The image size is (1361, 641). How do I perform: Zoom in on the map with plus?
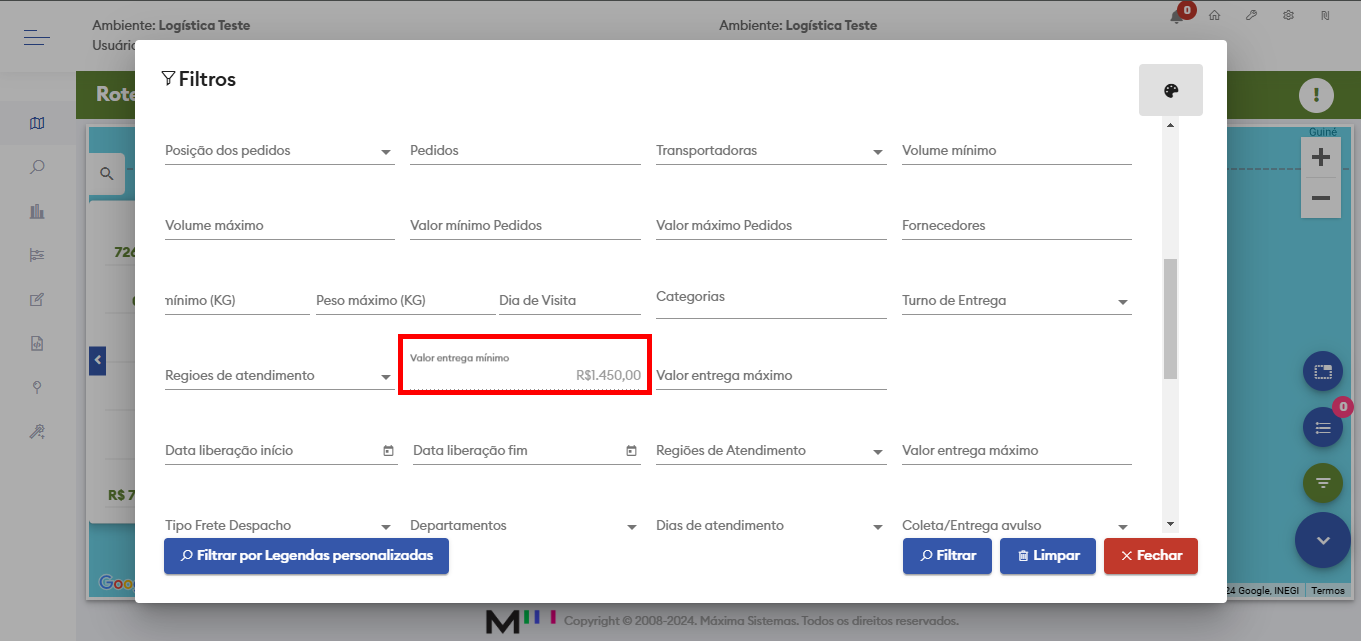[x=1320, y=157]
